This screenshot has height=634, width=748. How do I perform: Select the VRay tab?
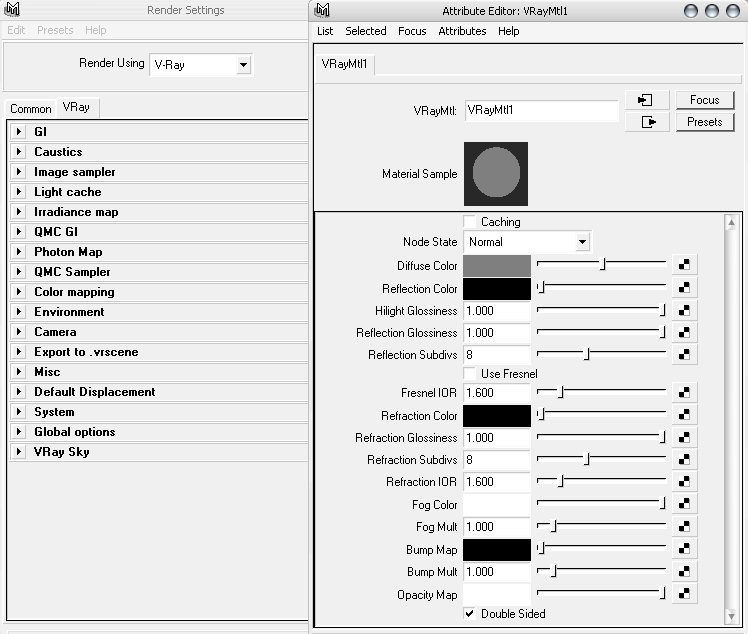point(76,107)
